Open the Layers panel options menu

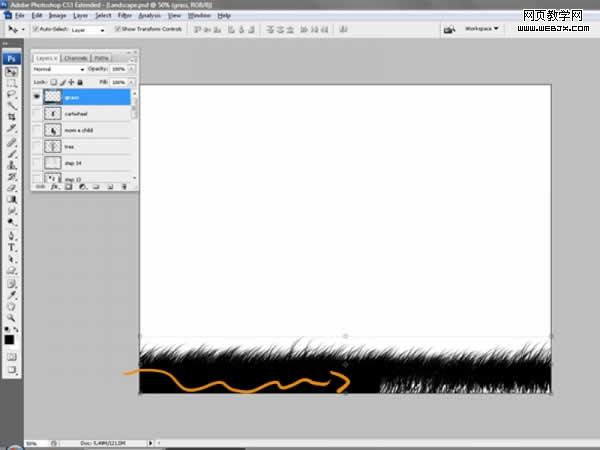tap(132, 59)
